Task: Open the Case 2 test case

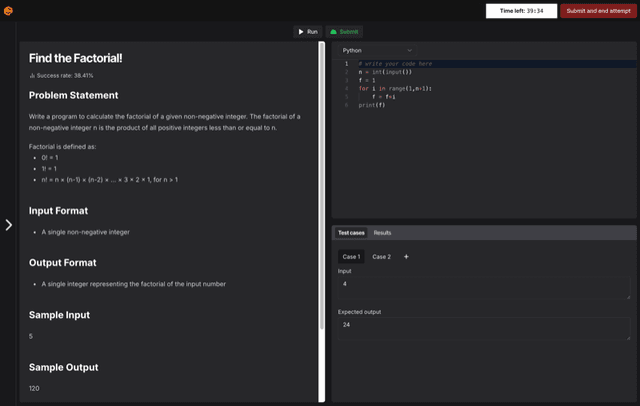Action: coord(381,257)
